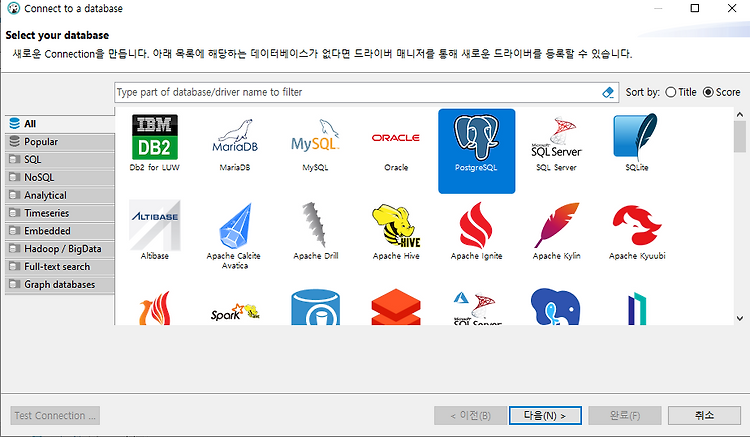This screenshot has height=437, width=750.
Task: Open the Popular category
Action: pos(60,142)
